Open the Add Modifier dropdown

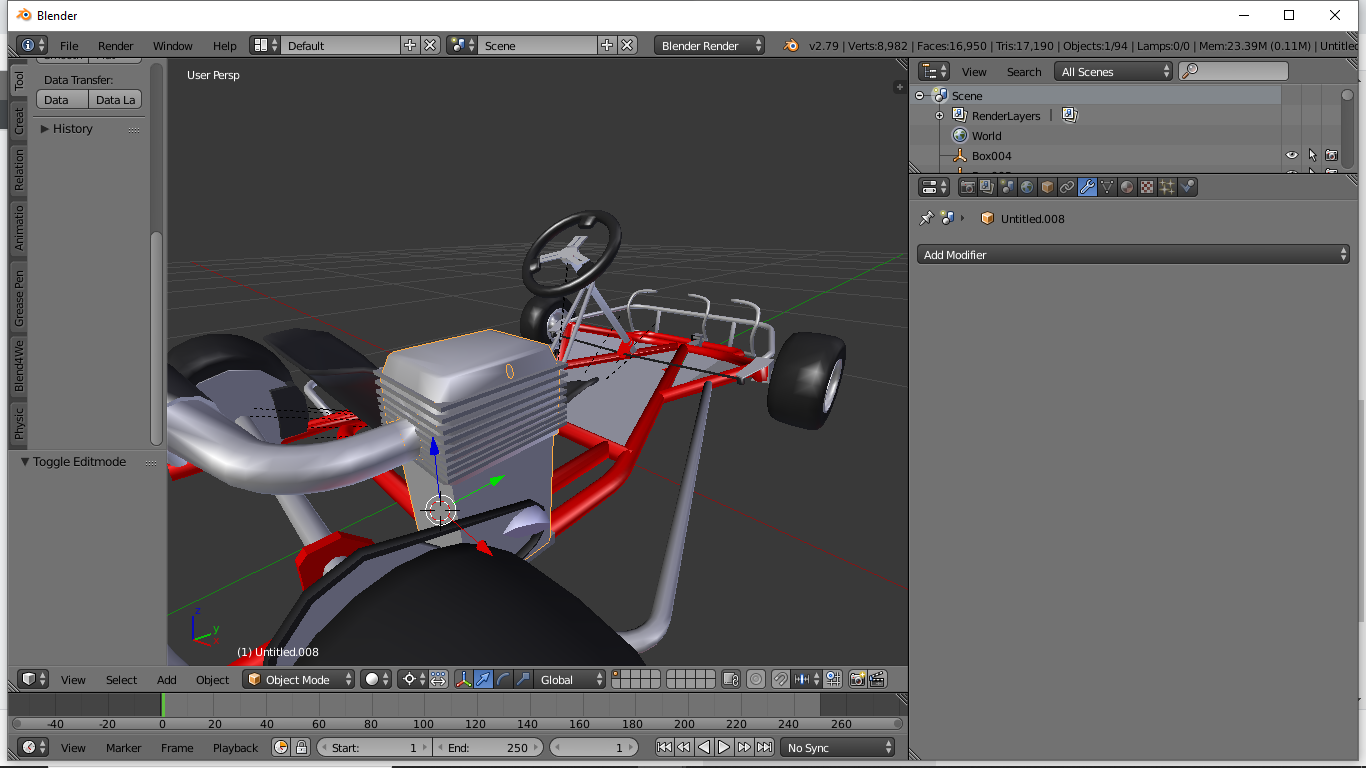coord(1133,255)
